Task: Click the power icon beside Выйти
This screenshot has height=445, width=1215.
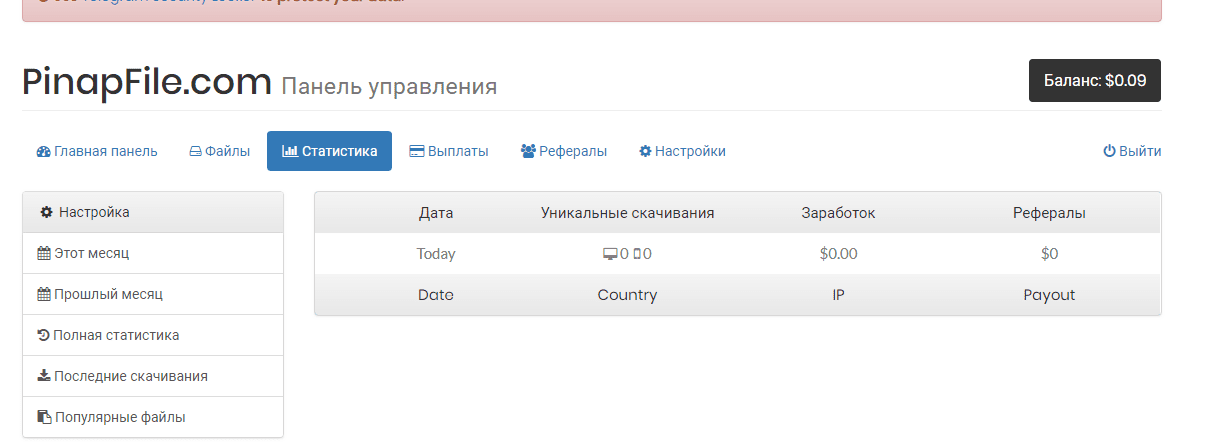Action: pyautogui.click(x=1109, y=151)
